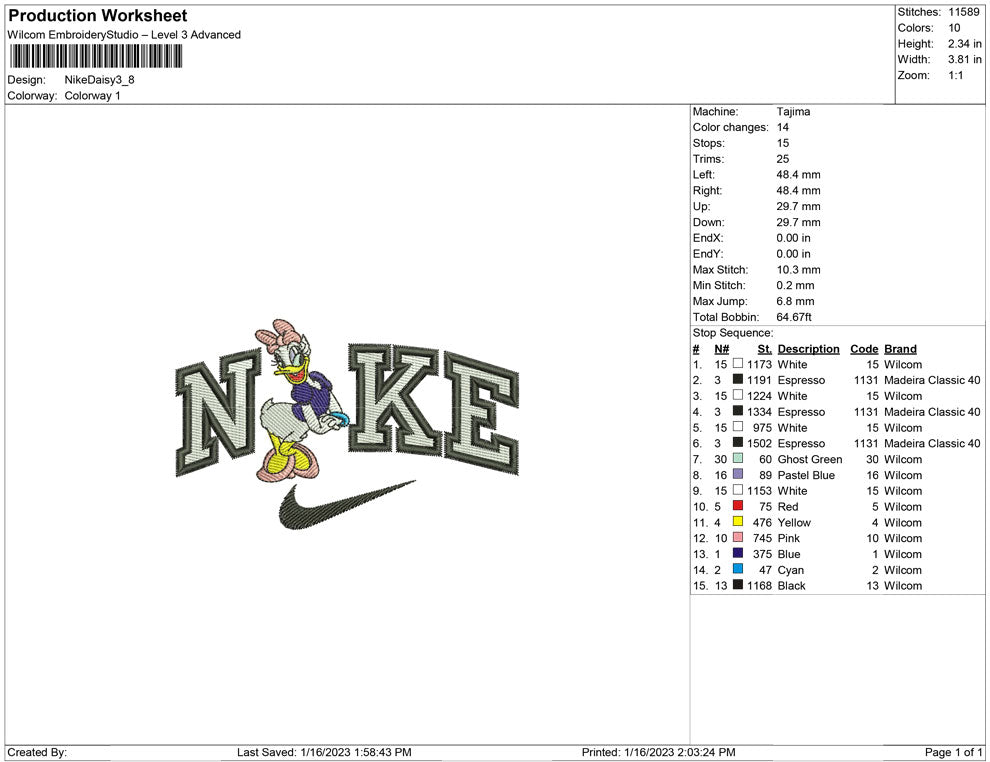Click 'Madeira Classic 40' in stop 6

click(x=932, y=443)
